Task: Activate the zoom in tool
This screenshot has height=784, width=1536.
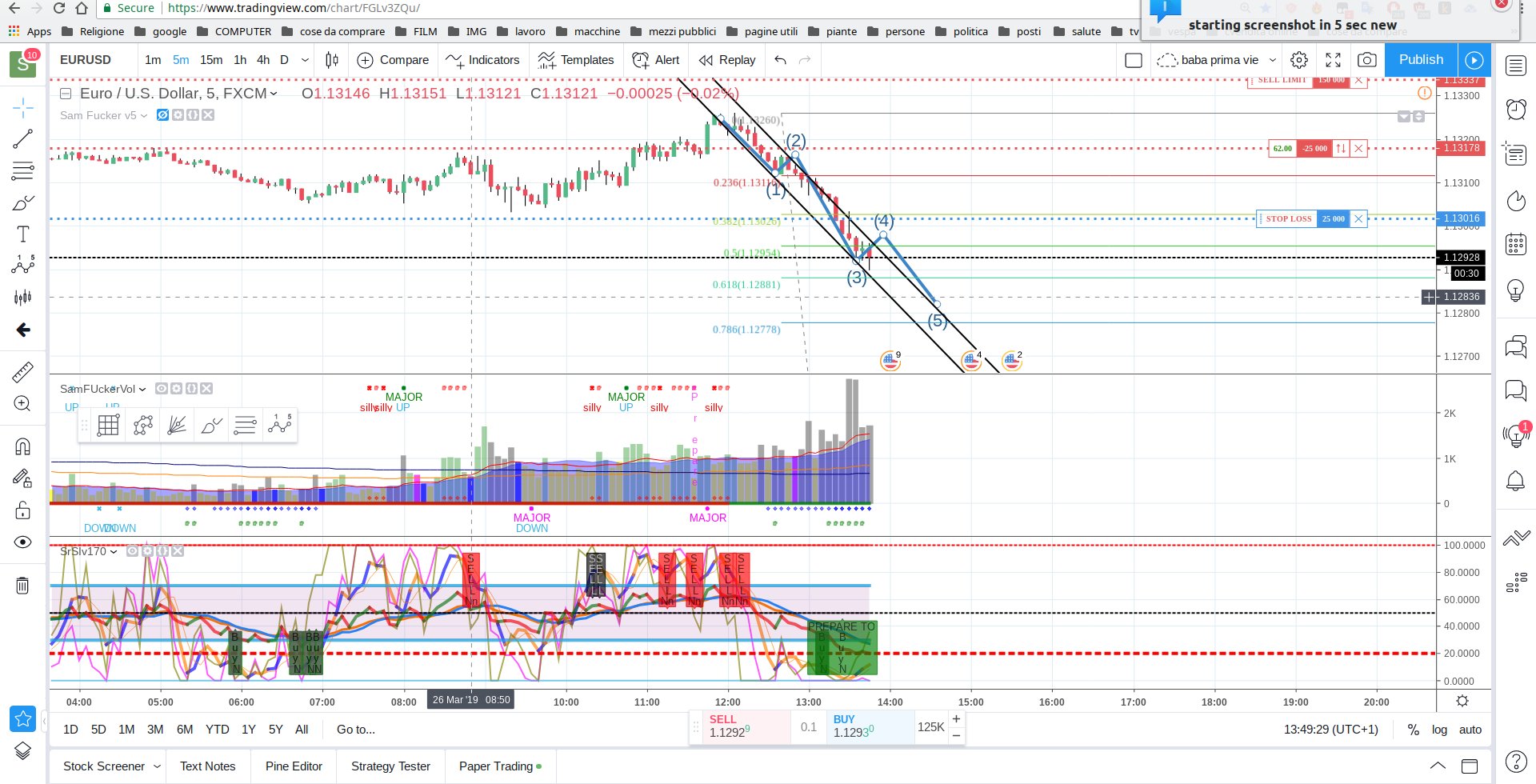Action: tap(22, 404)
